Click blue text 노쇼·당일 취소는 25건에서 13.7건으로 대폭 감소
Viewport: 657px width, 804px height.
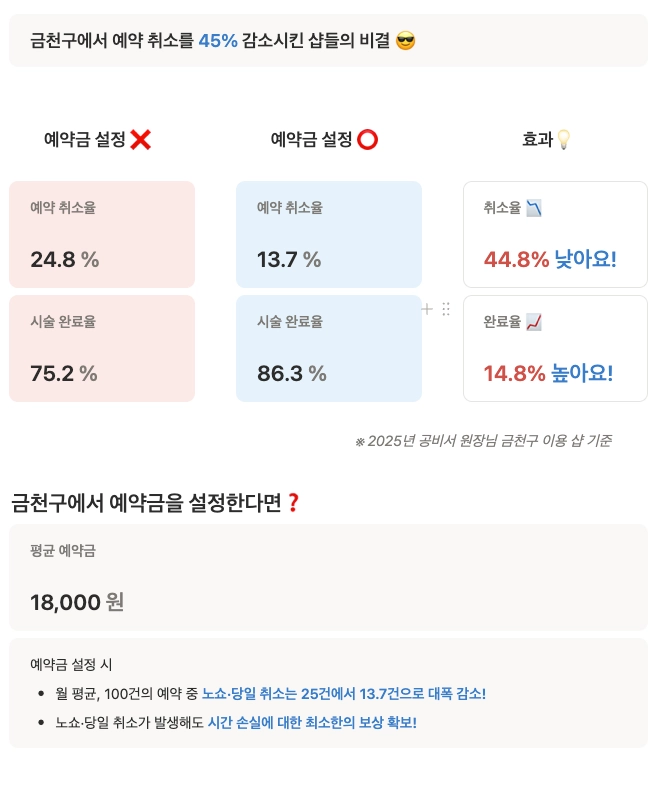coord(343,693)
